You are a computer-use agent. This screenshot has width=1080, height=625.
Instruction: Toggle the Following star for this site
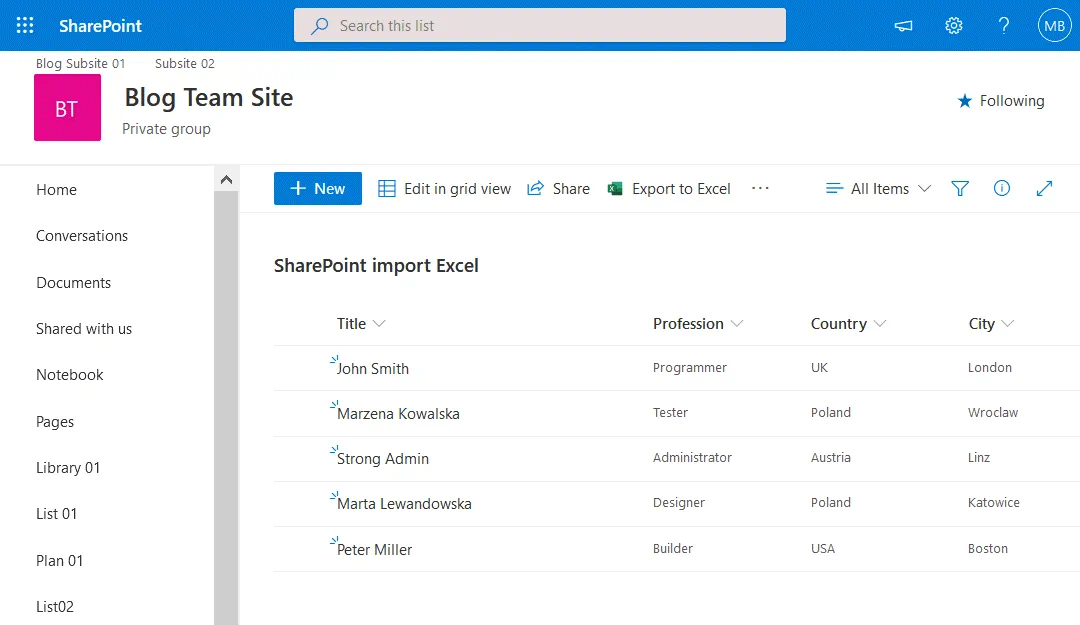tap(1000, 101)
